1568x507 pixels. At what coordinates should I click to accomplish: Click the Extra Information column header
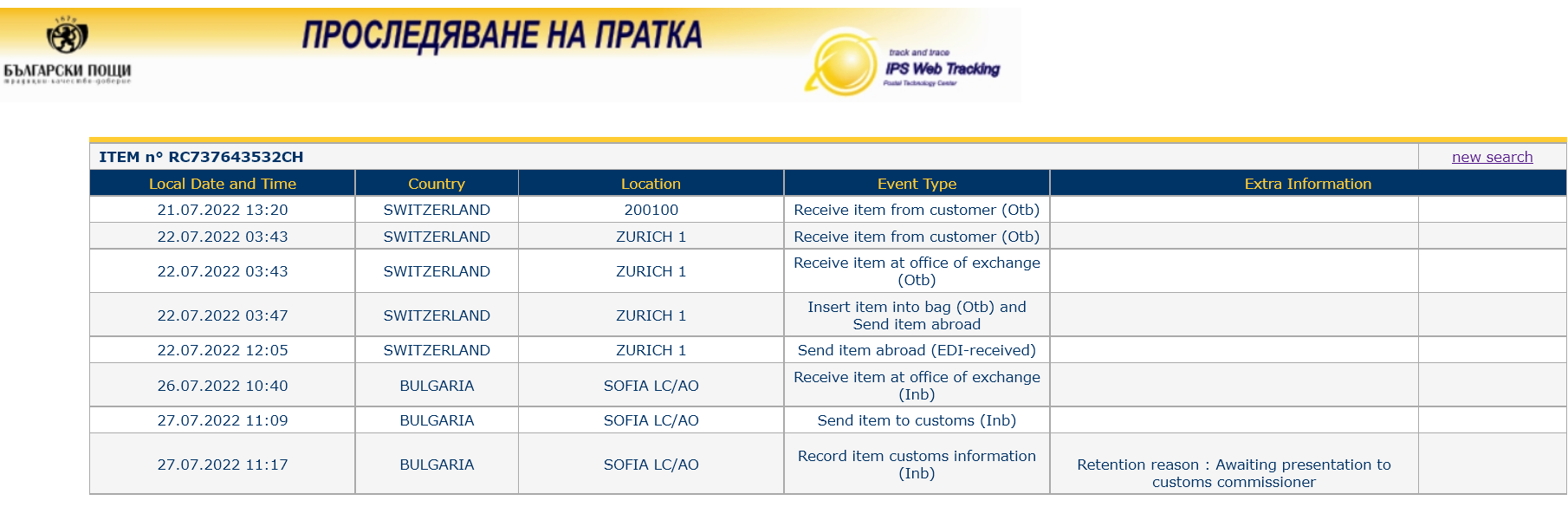pyautogui.click(x=1308, y=184)
